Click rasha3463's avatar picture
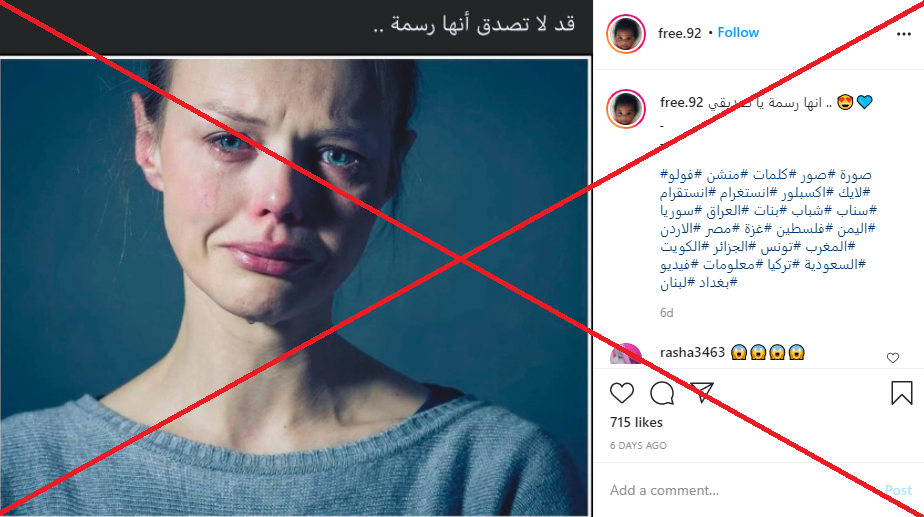924x517 pixels. point(626,355)
